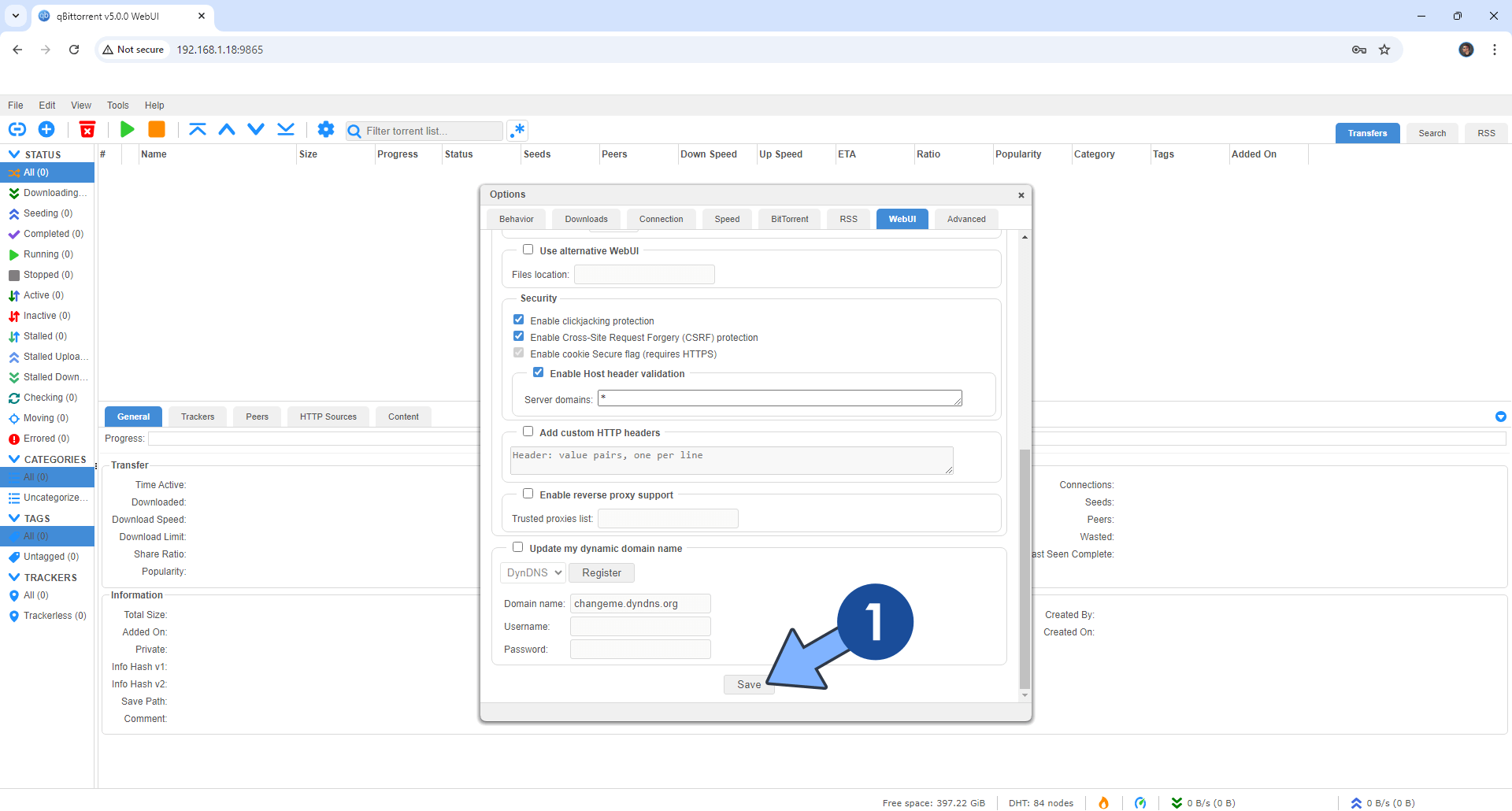Collapse the TRACKERS filter section
Image resolution: width=1512 pixels, height=811 pixels.
[14, 577]
